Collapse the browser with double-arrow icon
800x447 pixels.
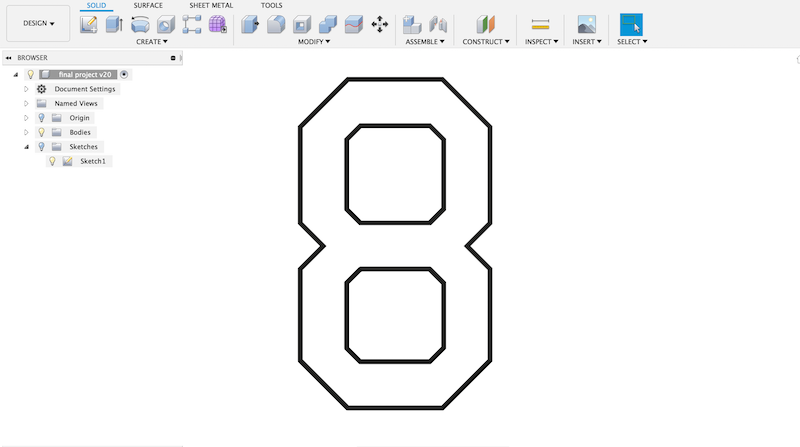point(9,58)
